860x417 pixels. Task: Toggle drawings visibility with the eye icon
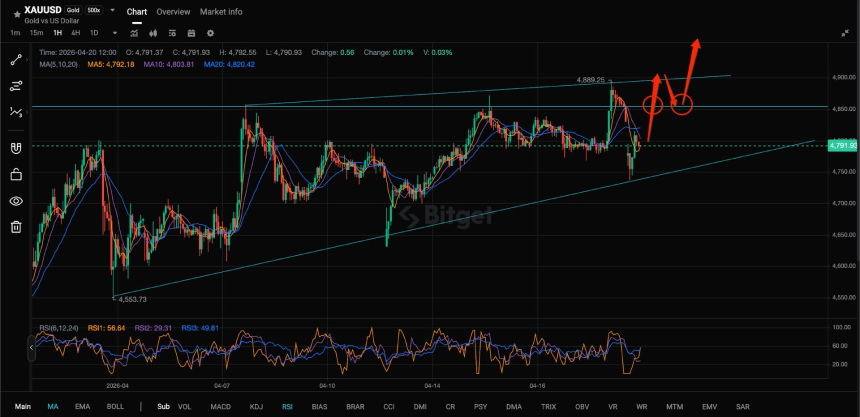click(16, 201)
